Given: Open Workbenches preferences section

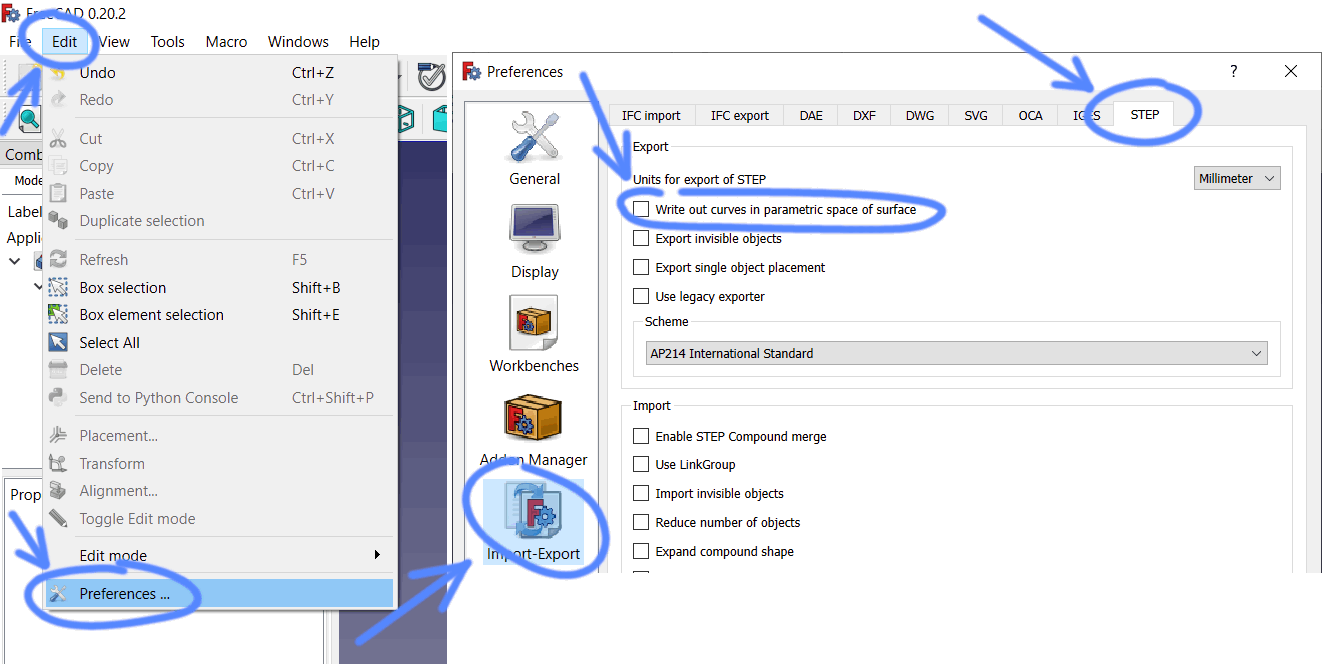Looking at the screenshot, I should [x=534, y=335].
